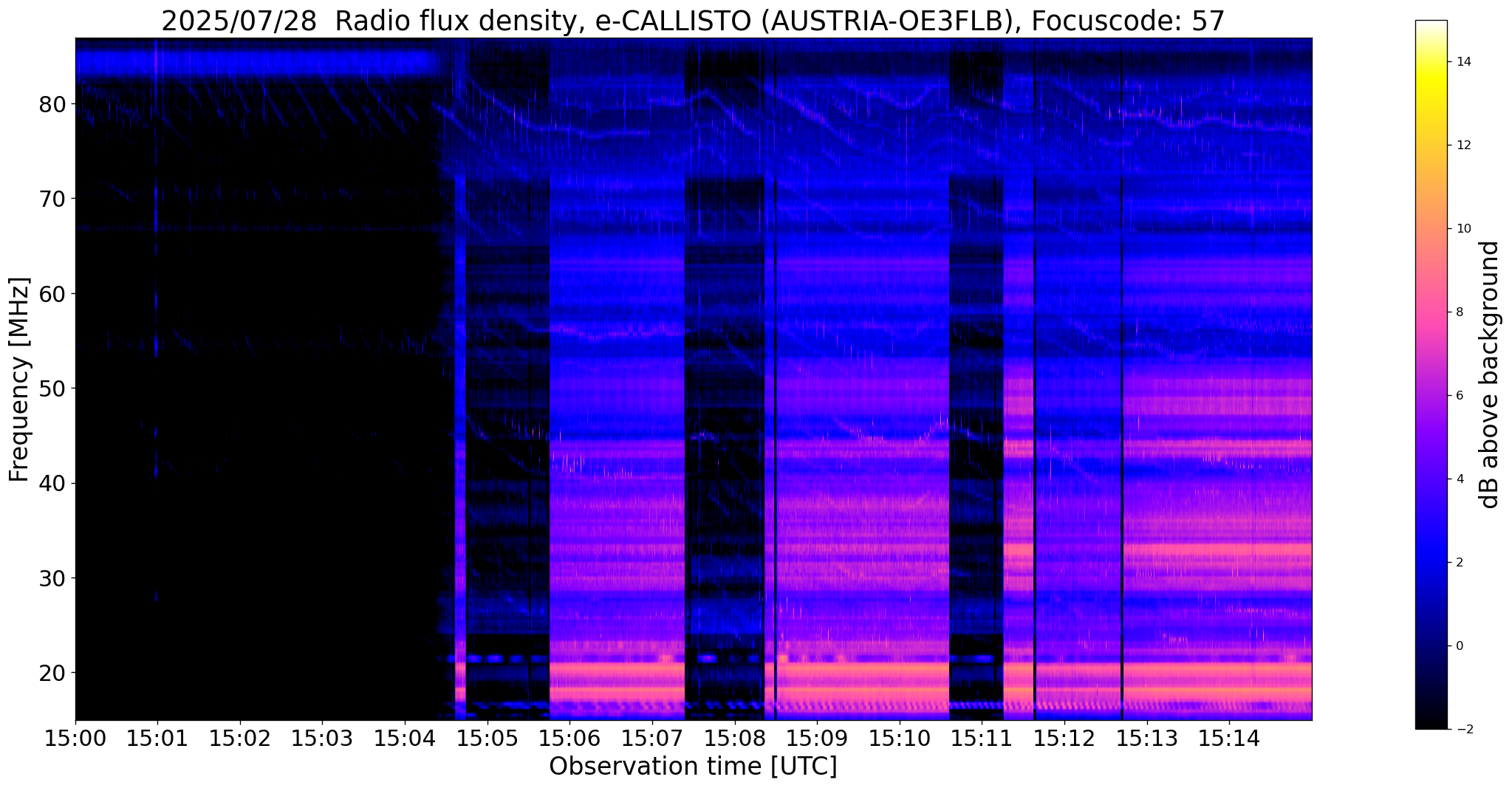
Task: Click the 15:02 time tick label
Action: coord(240,739)
